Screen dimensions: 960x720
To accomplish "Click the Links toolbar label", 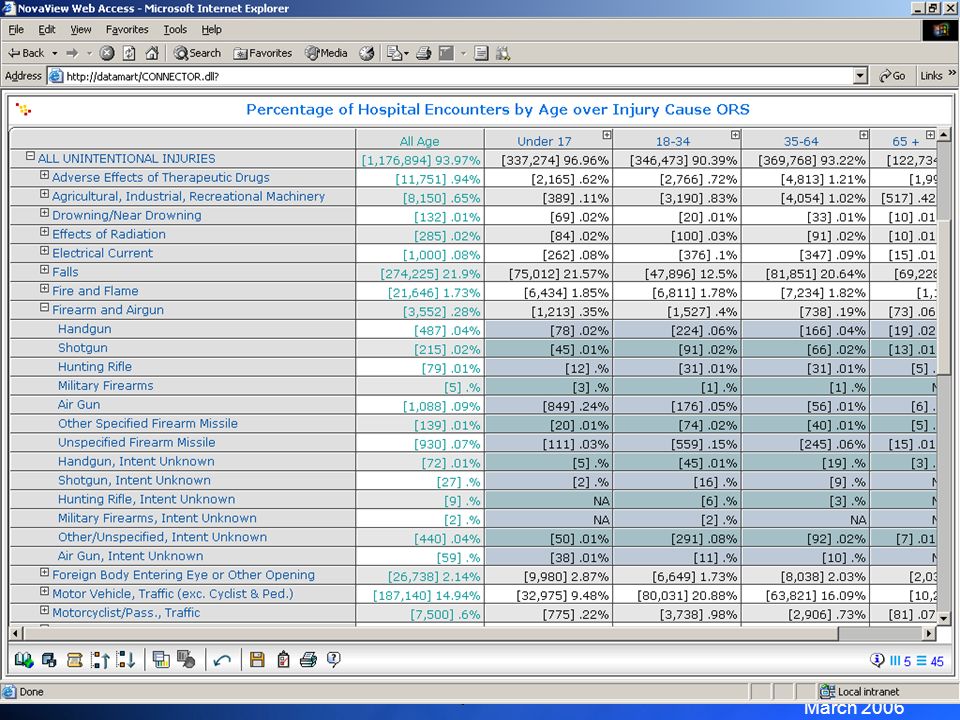I will coord(931,76).
